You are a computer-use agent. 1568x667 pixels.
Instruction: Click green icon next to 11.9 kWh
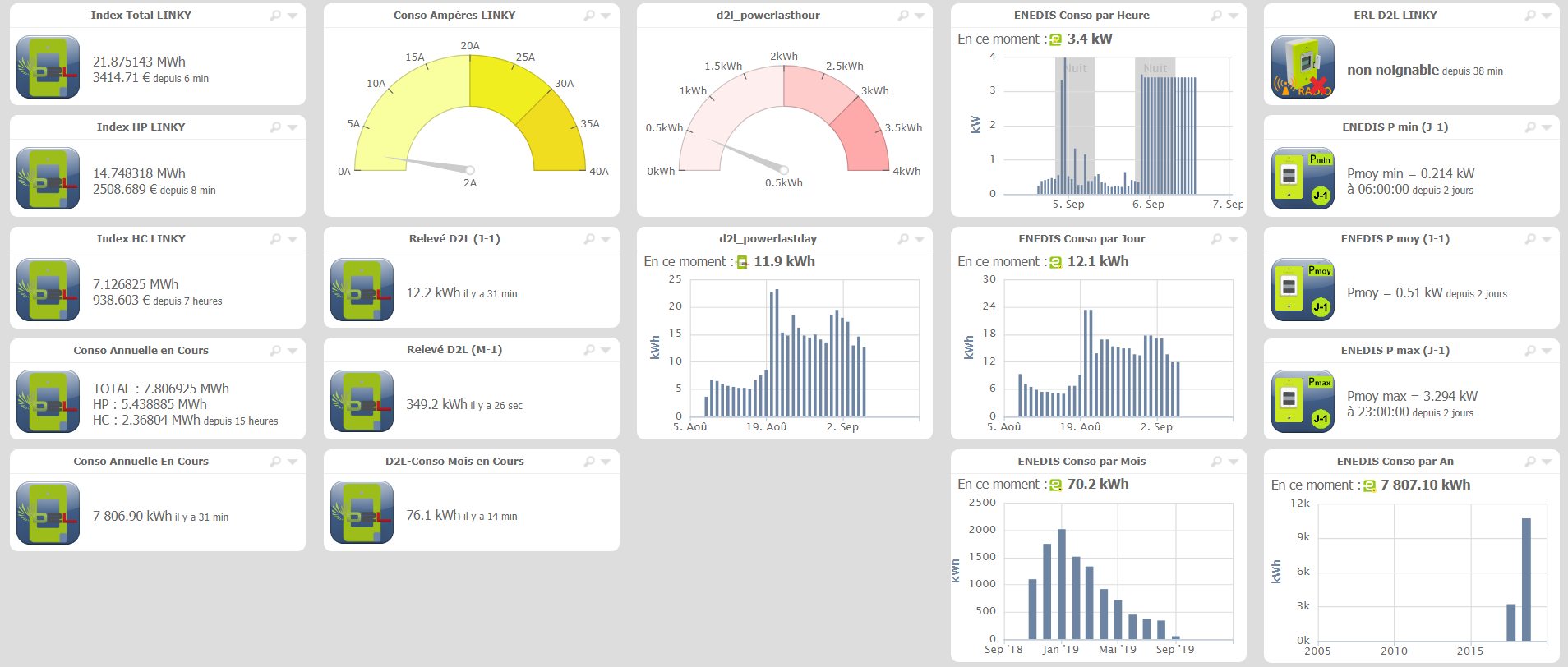(743, 262)
